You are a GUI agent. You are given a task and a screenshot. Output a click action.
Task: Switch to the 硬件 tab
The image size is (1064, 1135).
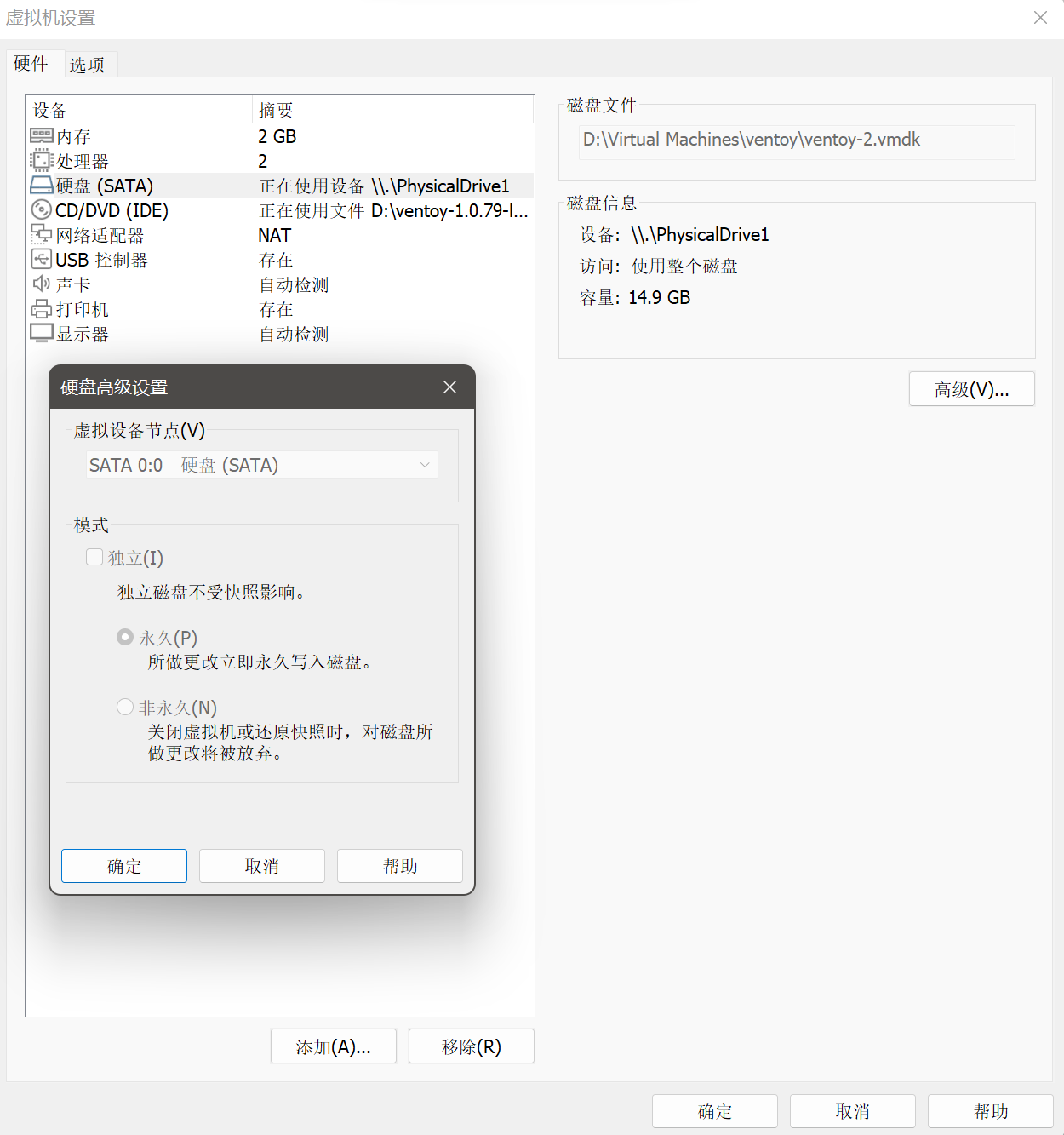(31, 64)
